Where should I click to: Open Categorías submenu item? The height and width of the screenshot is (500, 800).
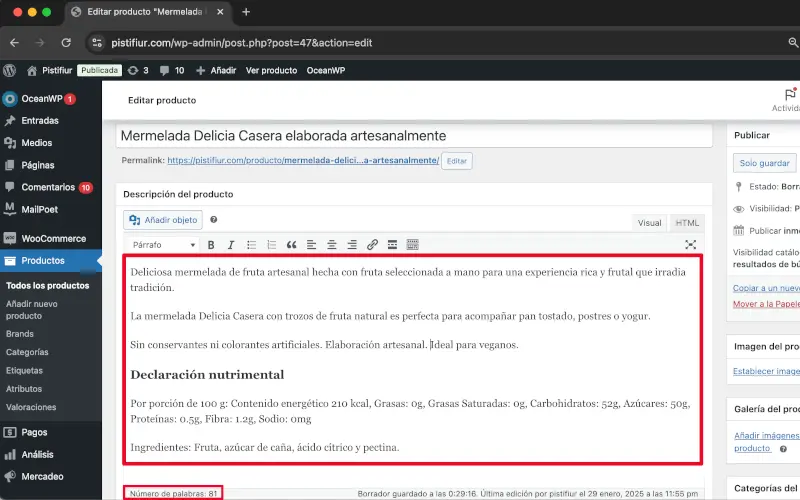coord(27,352)
